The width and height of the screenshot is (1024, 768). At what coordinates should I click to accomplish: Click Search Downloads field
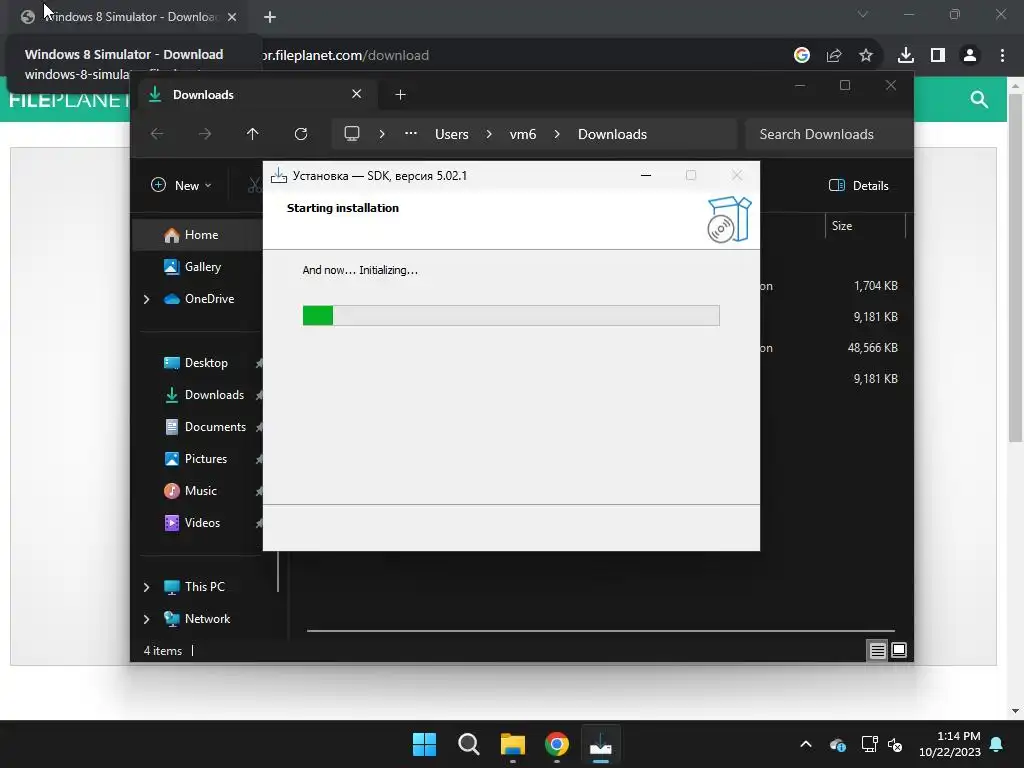[828, 134]
